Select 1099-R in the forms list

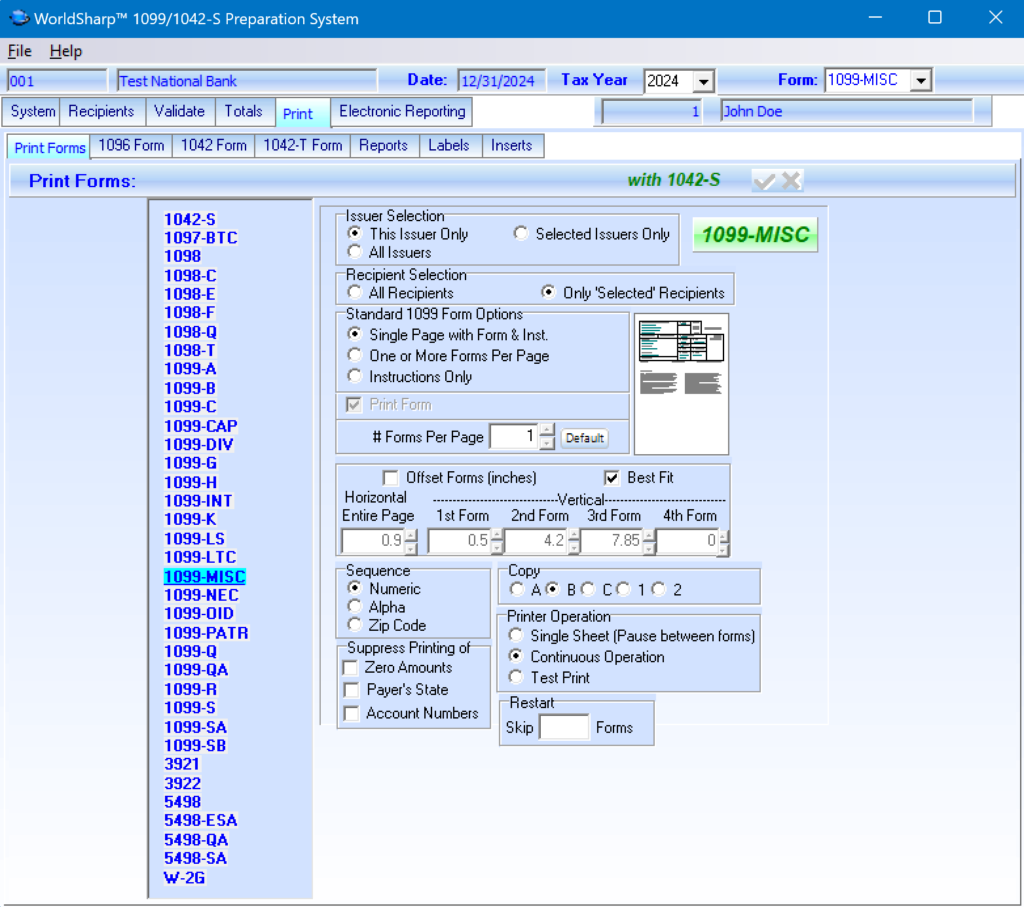click(190, 689)
